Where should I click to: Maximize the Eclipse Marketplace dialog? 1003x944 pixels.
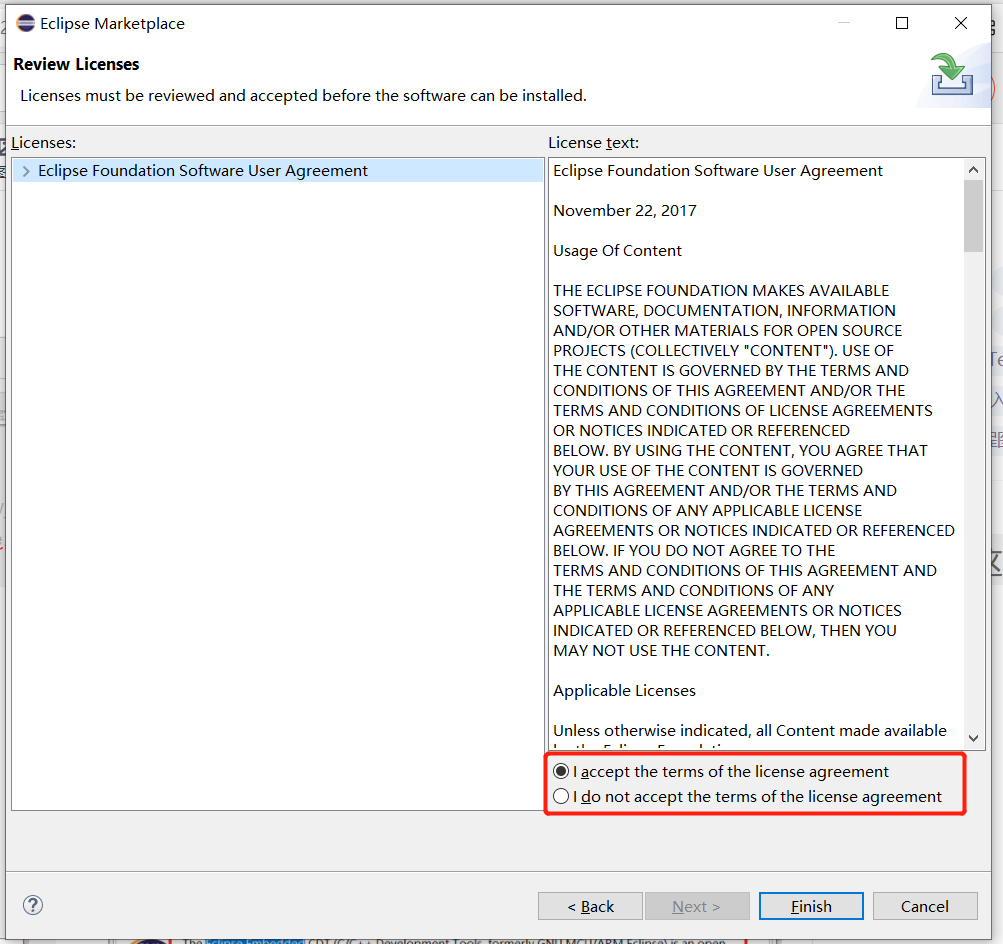click(x=902, y=24)
